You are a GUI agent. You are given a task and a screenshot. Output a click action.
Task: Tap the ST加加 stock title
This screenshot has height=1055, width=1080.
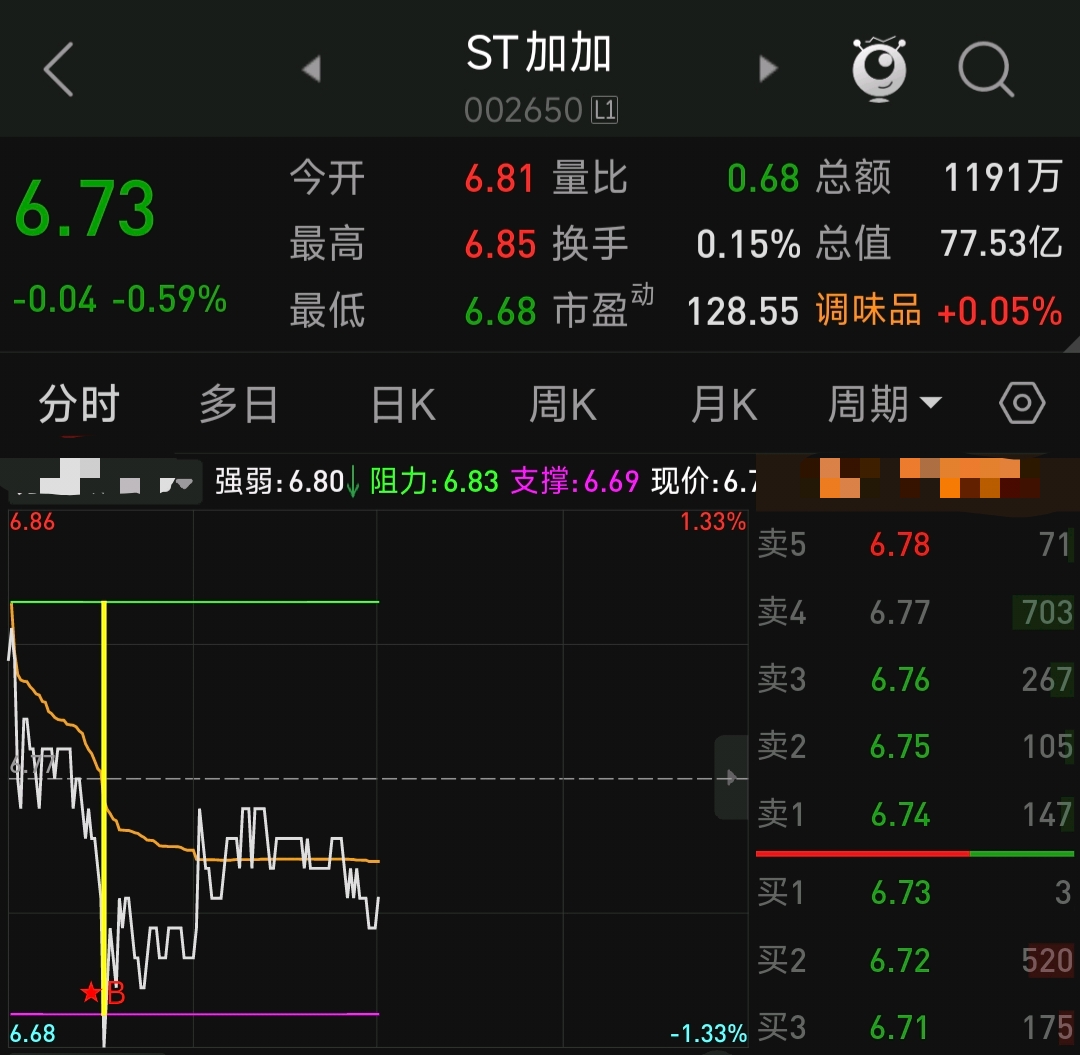click(x=539, y=53)
